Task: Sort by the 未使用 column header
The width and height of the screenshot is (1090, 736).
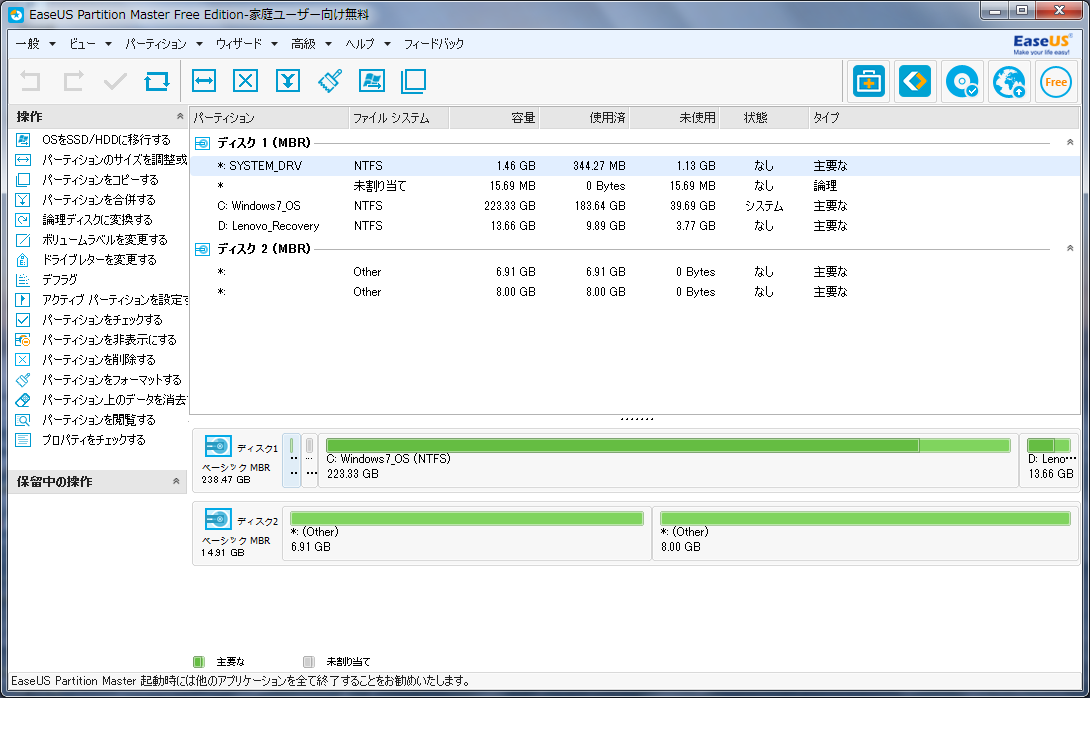Action: [x=674, y=118]
